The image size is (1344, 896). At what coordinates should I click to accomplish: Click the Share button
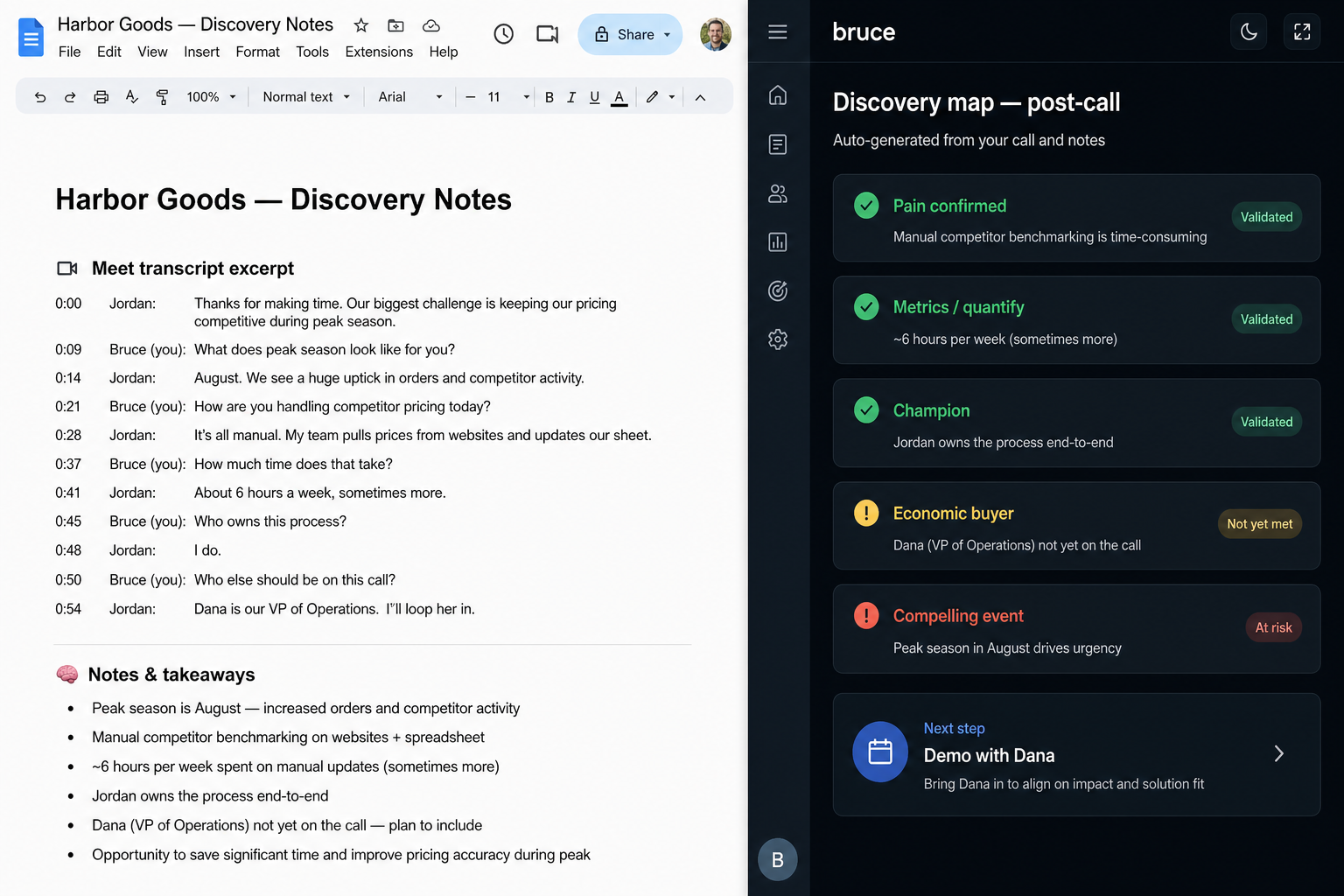point(630,34)
